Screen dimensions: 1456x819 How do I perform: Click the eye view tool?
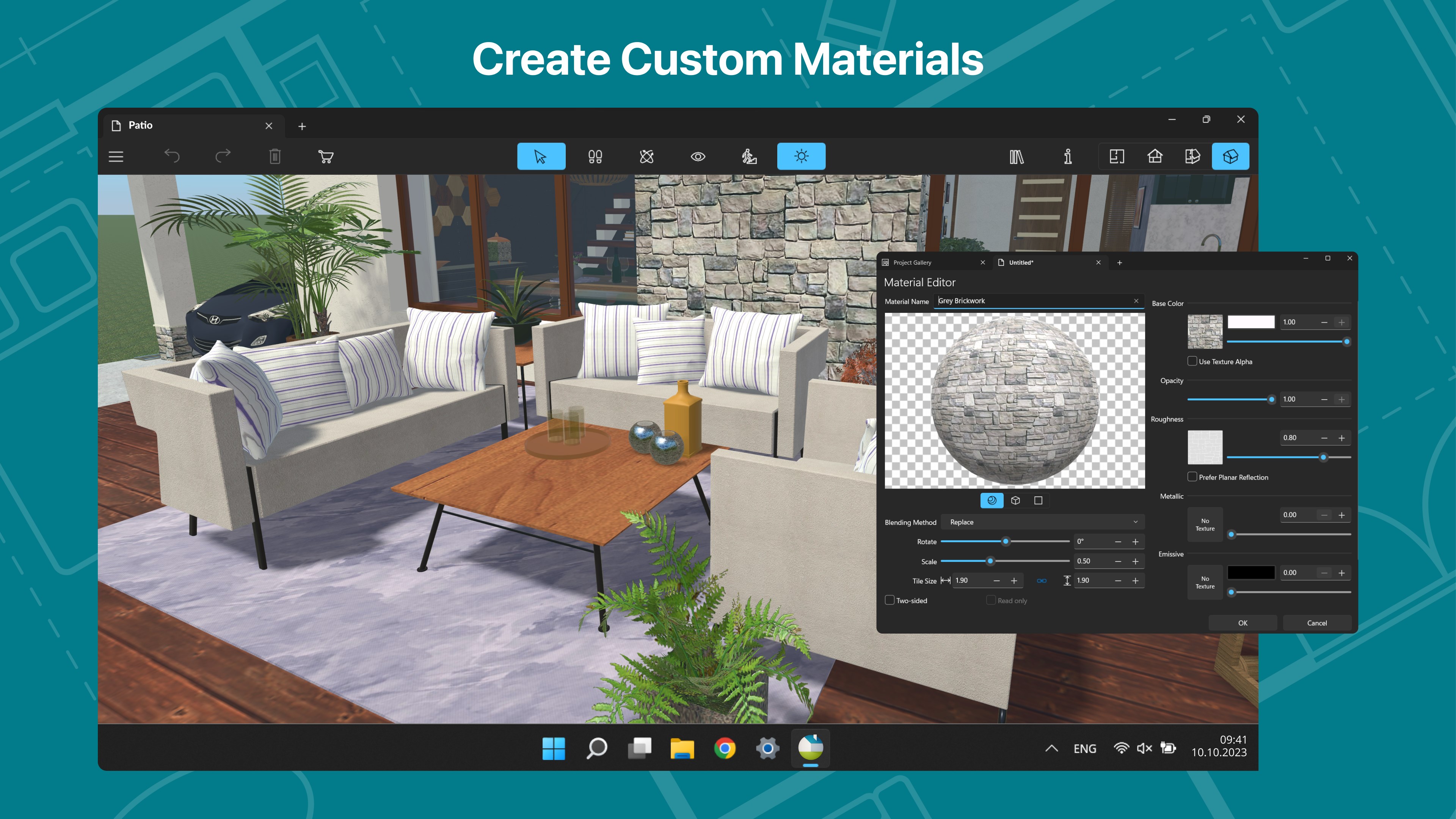(x=698, y=157)
